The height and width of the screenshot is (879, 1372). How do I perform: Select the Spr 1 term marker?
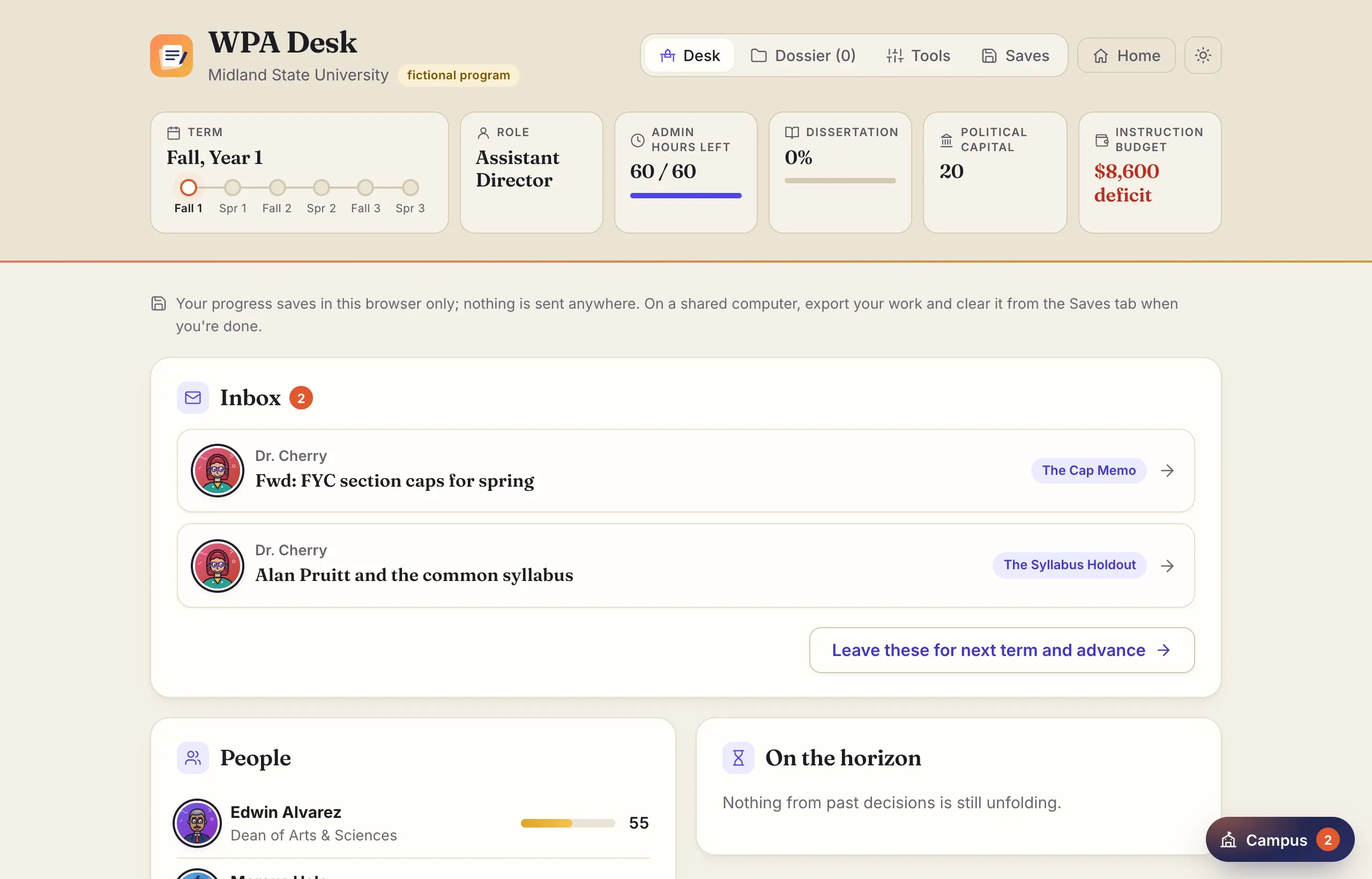coord(232,188)
